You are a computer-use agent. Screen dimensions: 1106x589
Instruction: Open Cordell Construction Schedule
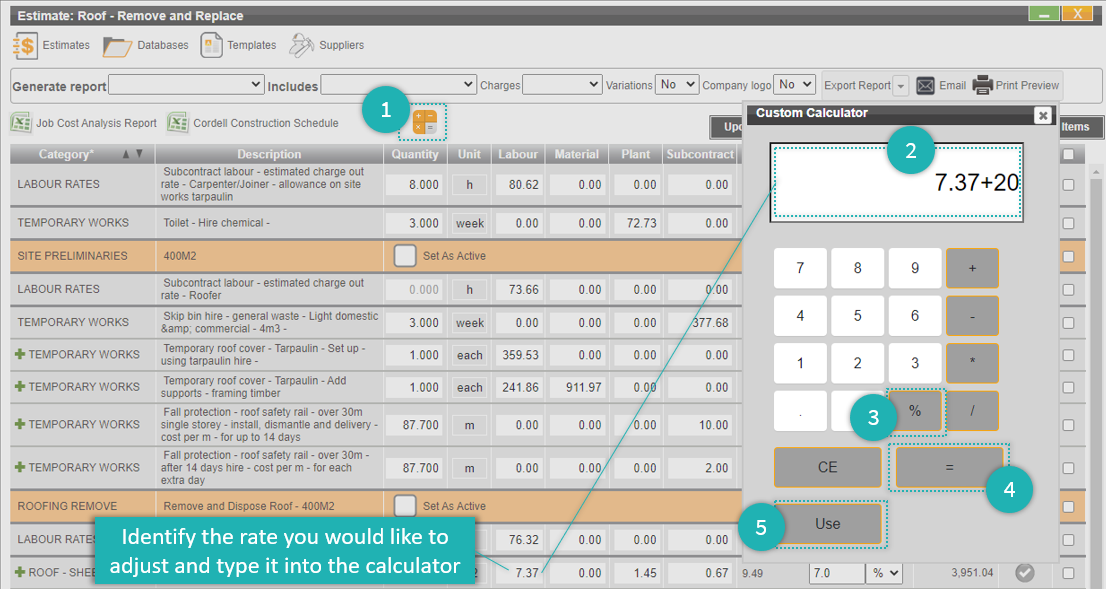tap(253, 123)
